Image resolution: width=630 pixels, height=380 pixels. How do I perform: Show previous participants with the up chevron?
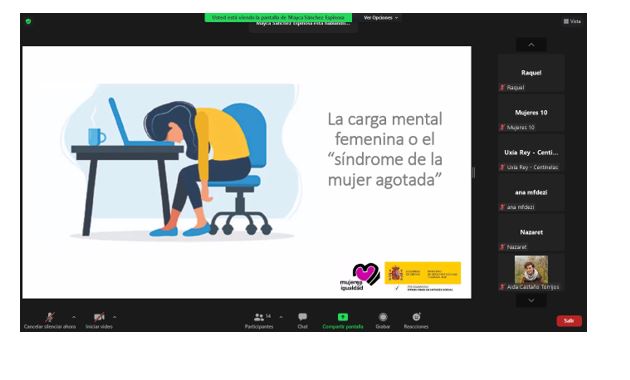pyautogui.click(x=531, y=45)
